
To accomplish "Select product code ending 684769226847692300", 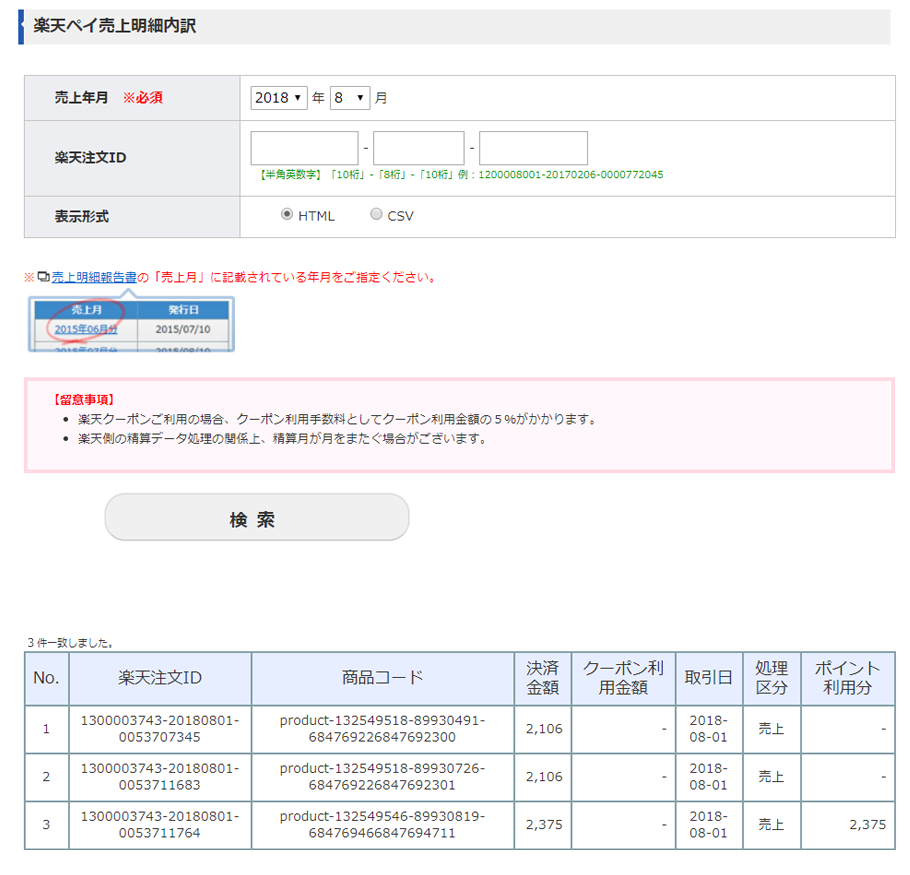I will point(382,729).
